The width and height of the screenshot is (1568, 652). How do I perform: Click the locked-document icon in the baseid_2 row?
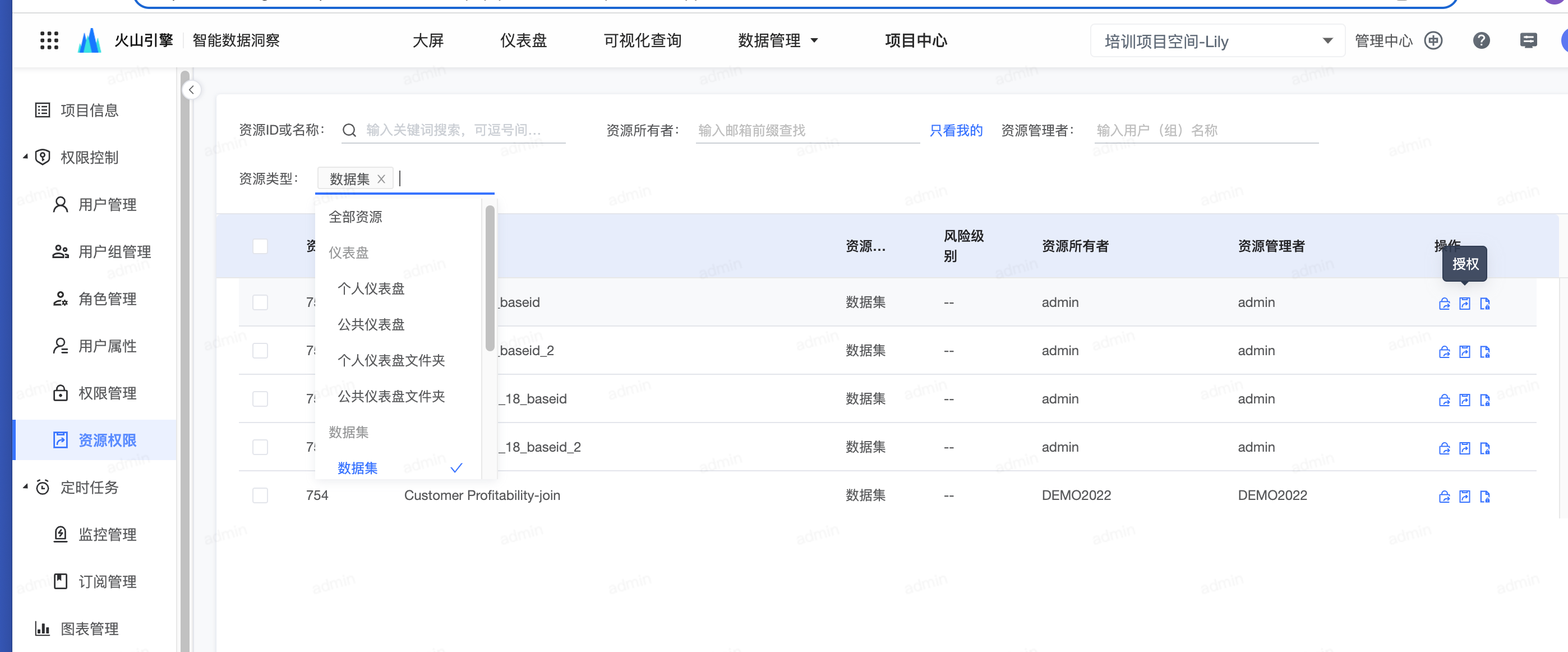(1484, 352)
